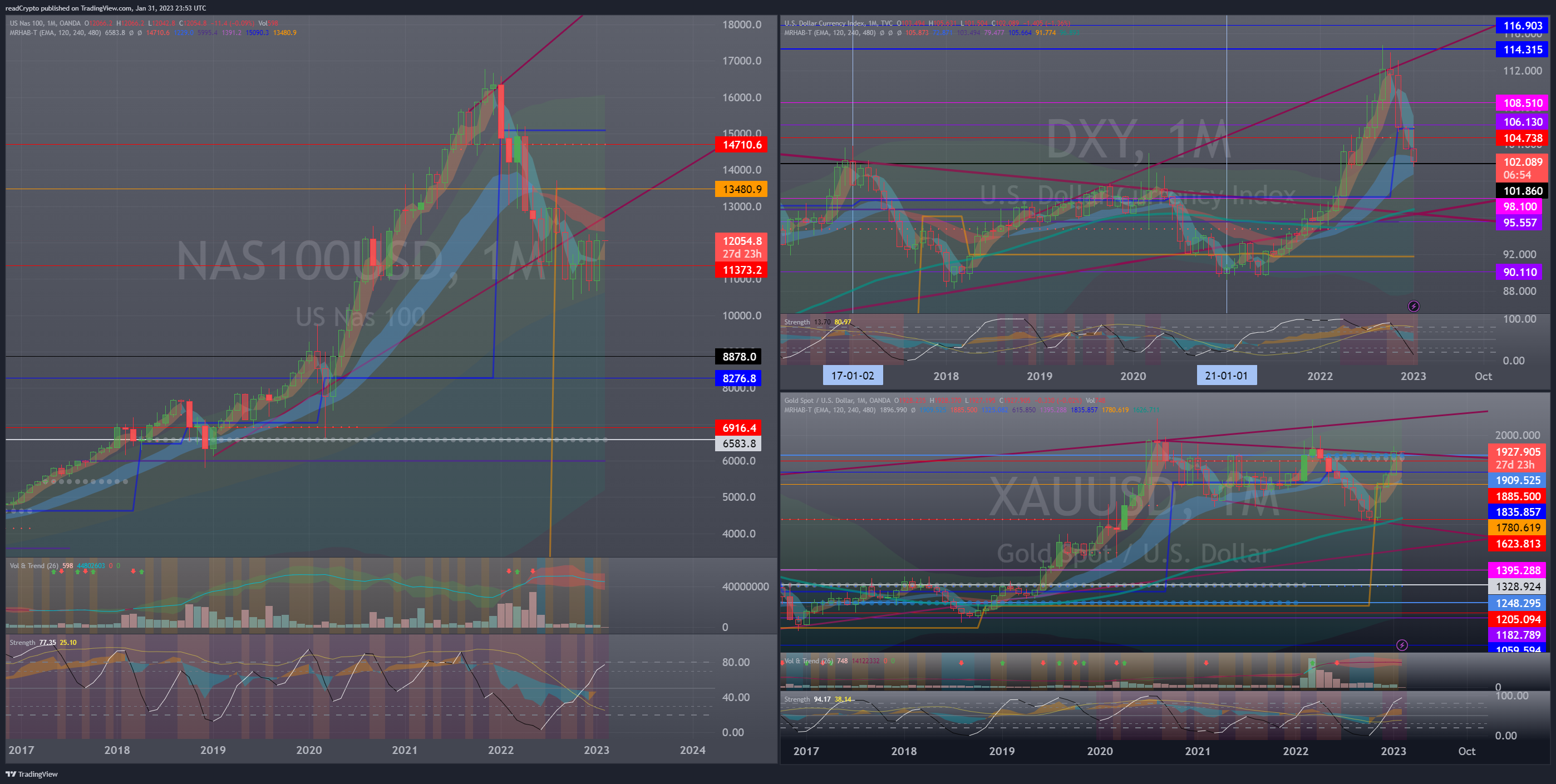The height and width of the screenshot is (784, 1556).
Task: Click the purple 90.110 level label
Action: pyautogui.click(x=1519, y=273)
